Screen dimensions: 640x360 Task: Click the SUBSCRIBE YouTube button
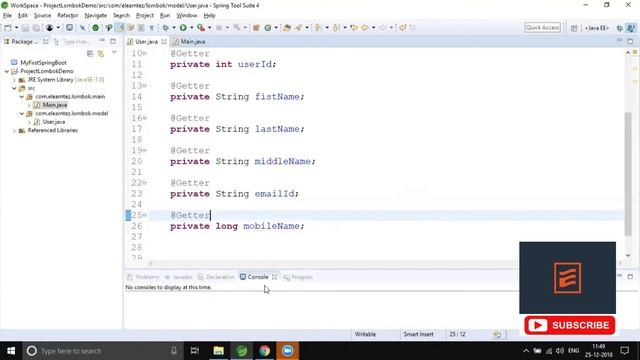[569, 325]
